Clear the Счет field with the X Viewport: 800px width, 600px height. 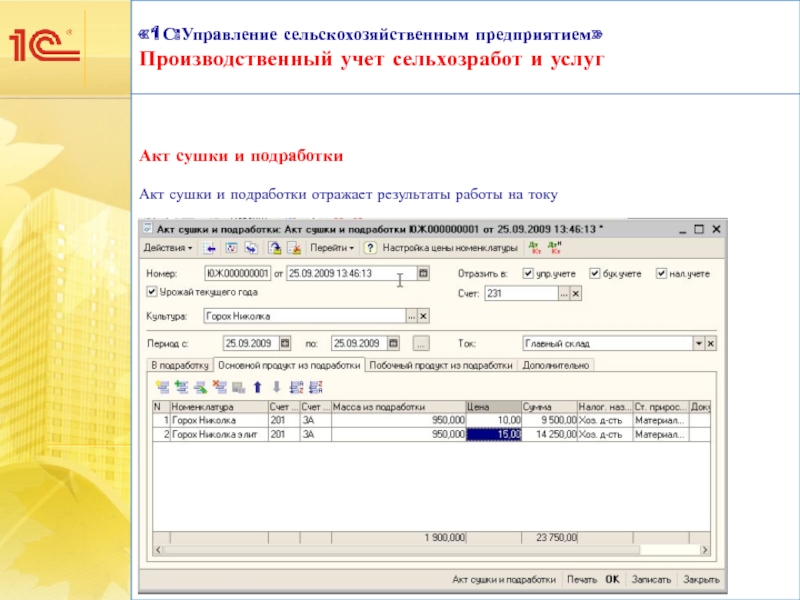[x=576, y=293]
